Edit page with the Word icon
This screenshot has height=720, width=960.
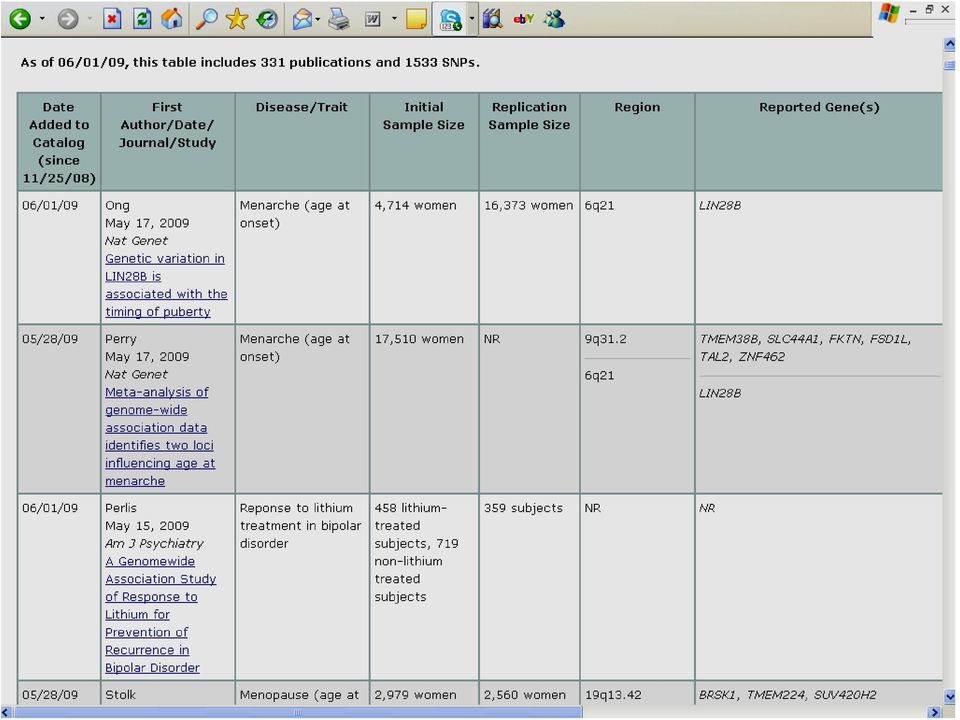tap(372, 20)
